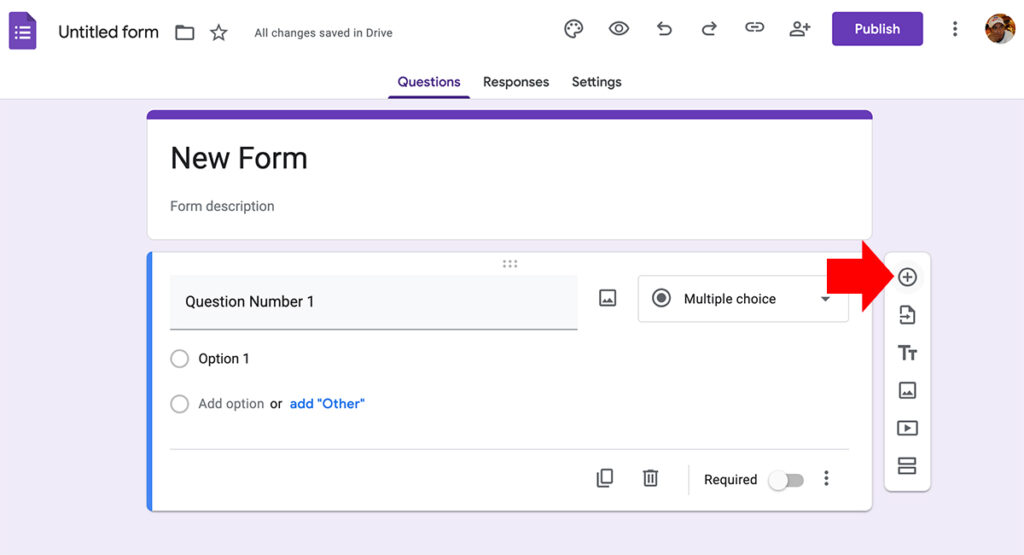Click the Form description field
Image resolution: width=1024 pixels, height=555 pixels.
coord(222,206)
